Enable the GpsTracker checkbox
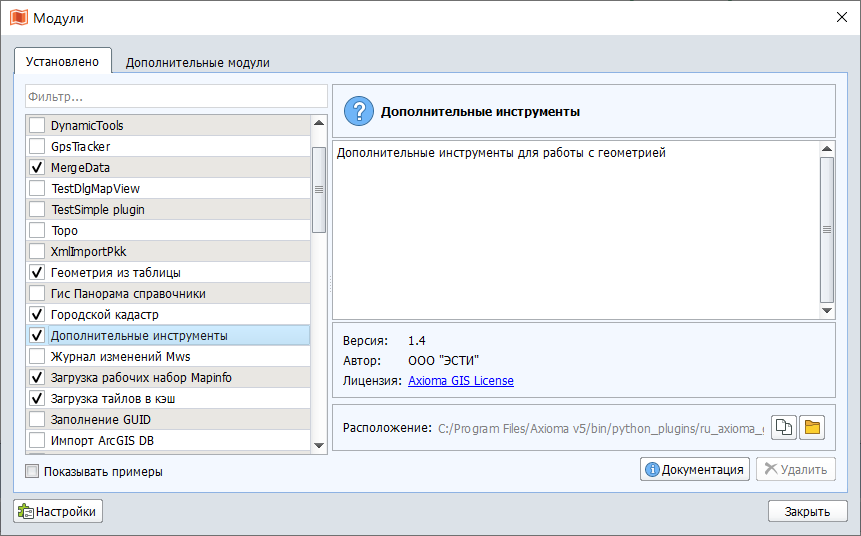The image size is (861, 536). [x=37, y=147]
